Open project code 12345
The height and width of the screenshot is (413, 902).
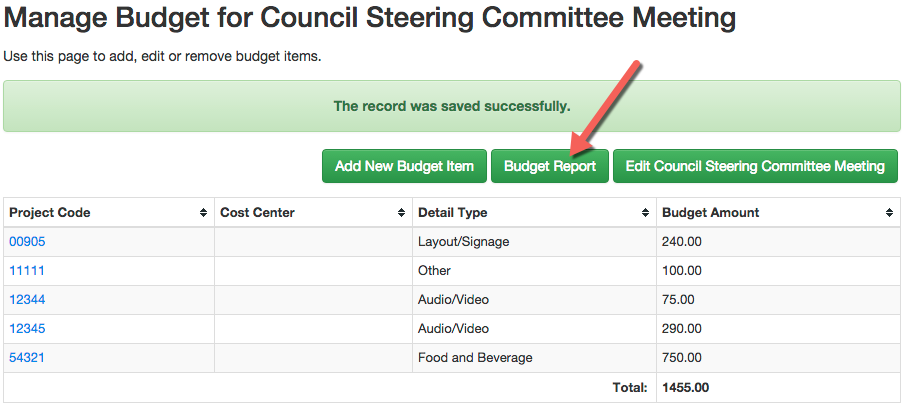(x=27, y=328)
